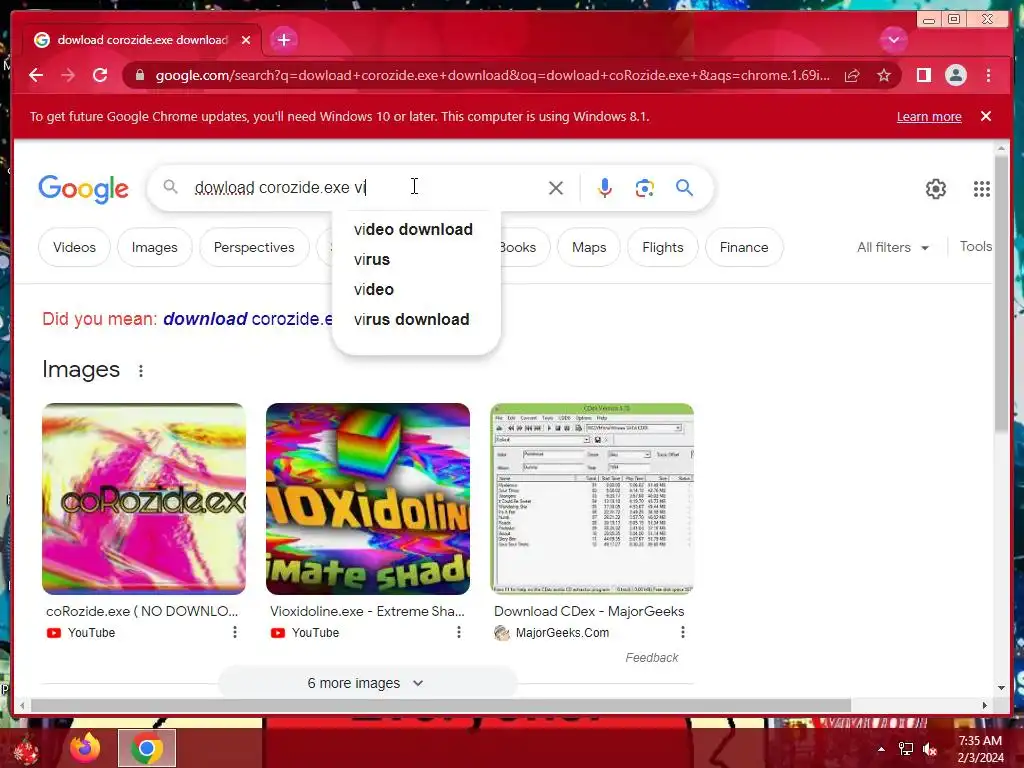This screenshot has height=768, width=1024.
Task: Open the Google apps grid
Action: coord(982,189)
